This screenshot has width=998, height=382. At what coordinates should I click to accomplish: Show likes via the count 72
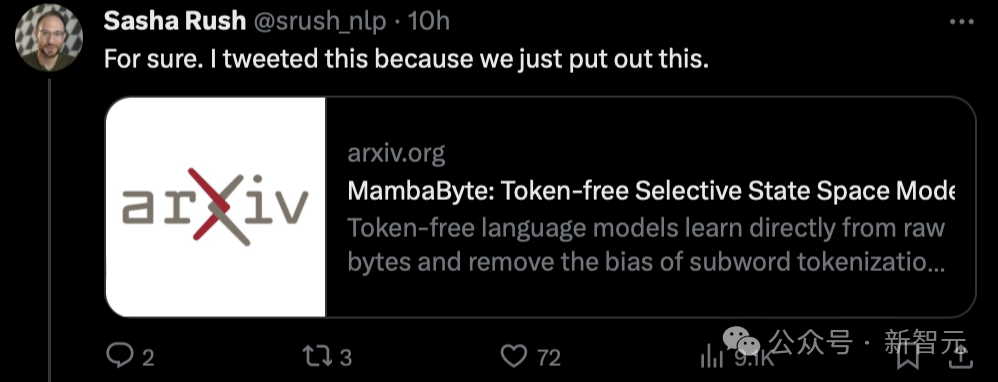pyautogui.click(x=549, y=358)
